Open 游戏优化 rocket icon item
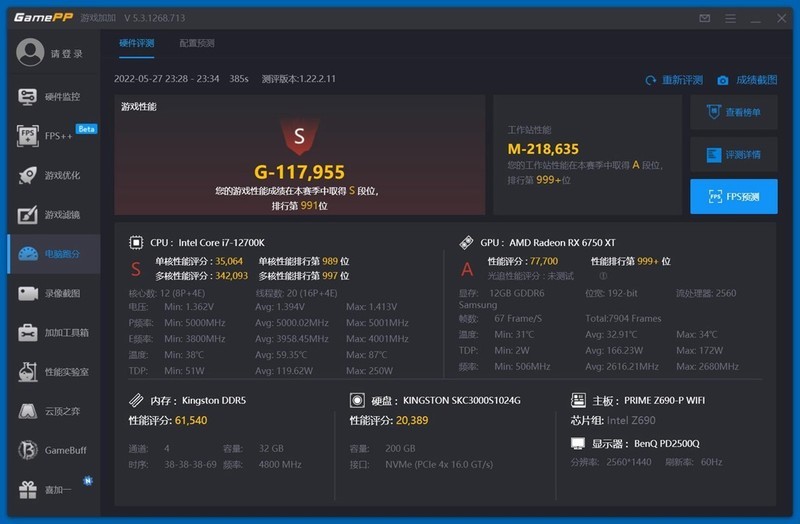This screenshot has height=524, width=800. click(54, 175)
